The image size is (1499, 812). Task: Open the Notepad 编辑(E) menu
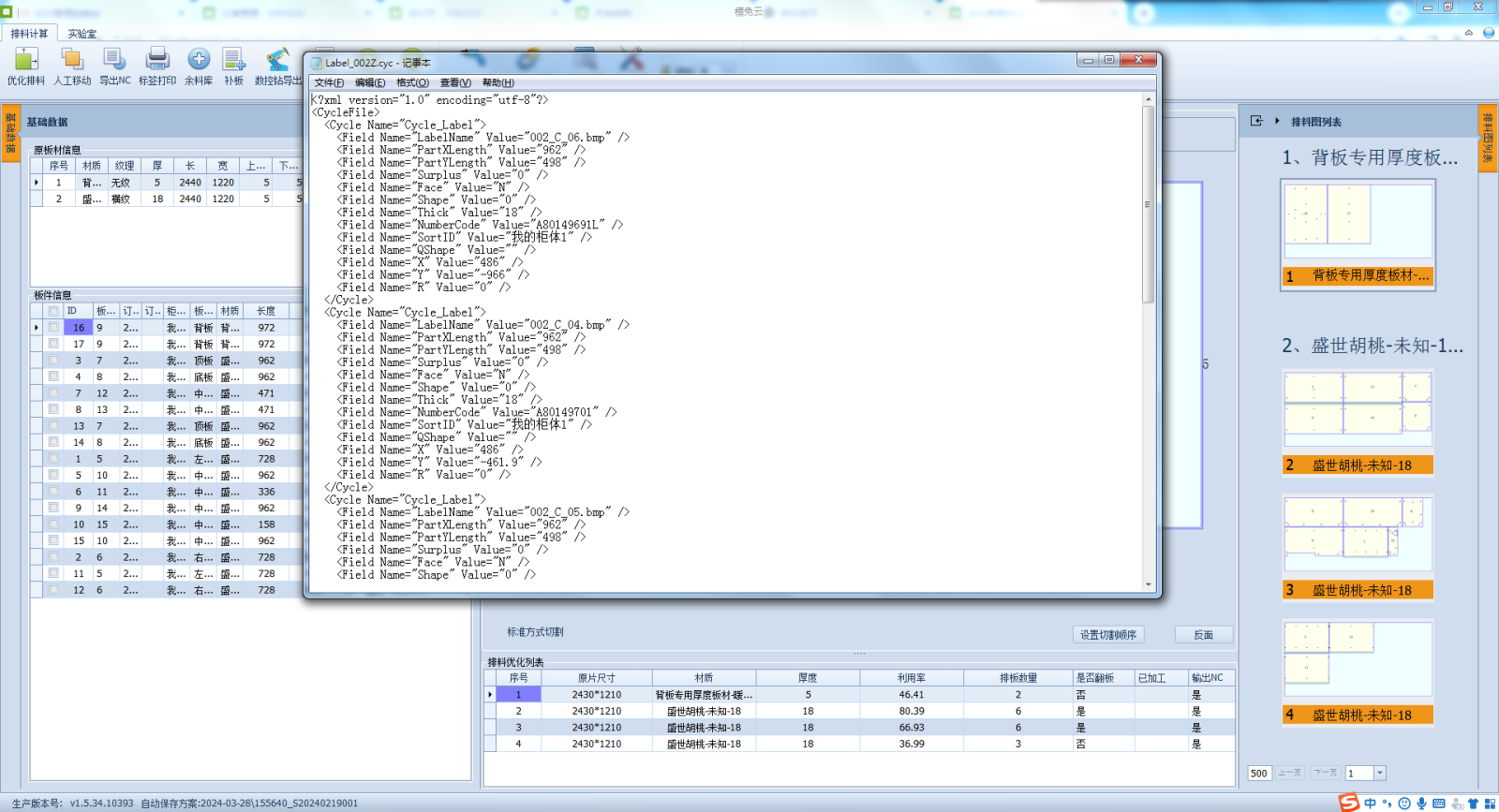[x=370, y=82]
